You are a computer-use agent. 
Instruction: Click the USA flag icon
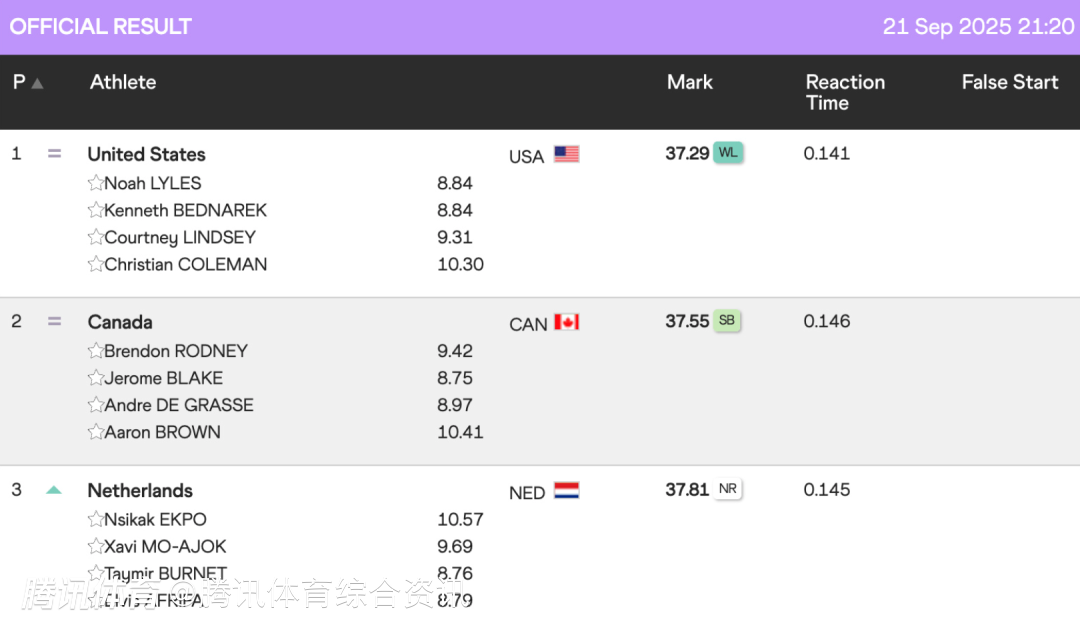pos(567,154)
